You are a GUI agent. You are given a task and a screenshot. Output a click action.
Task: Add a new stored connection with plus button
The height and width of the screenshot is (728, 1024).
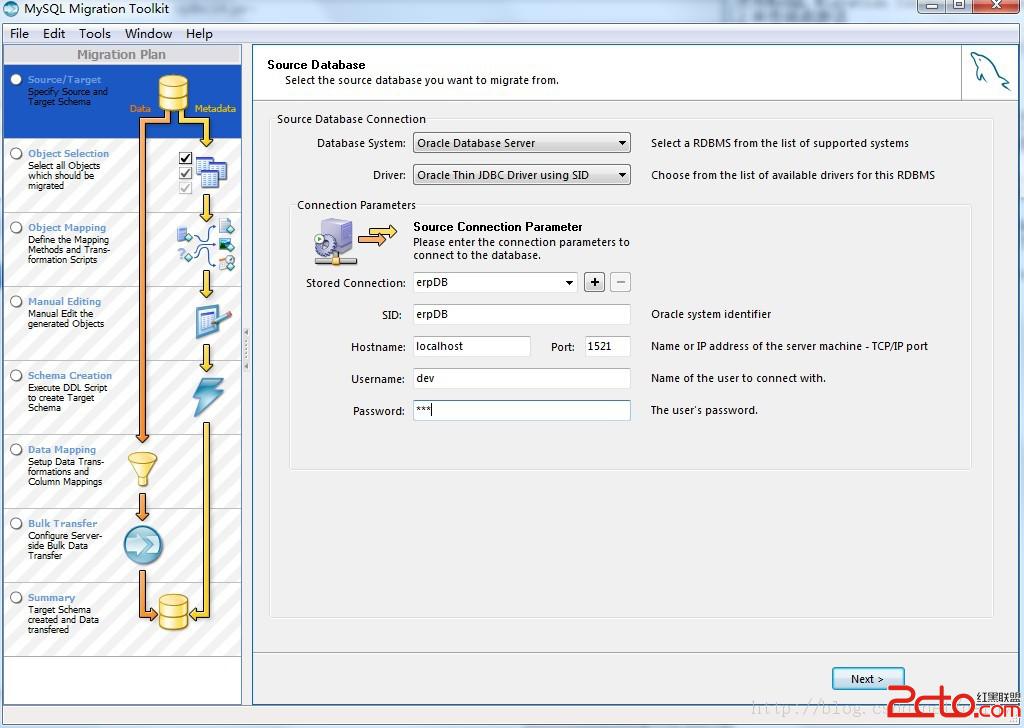[x=594, y=282]
